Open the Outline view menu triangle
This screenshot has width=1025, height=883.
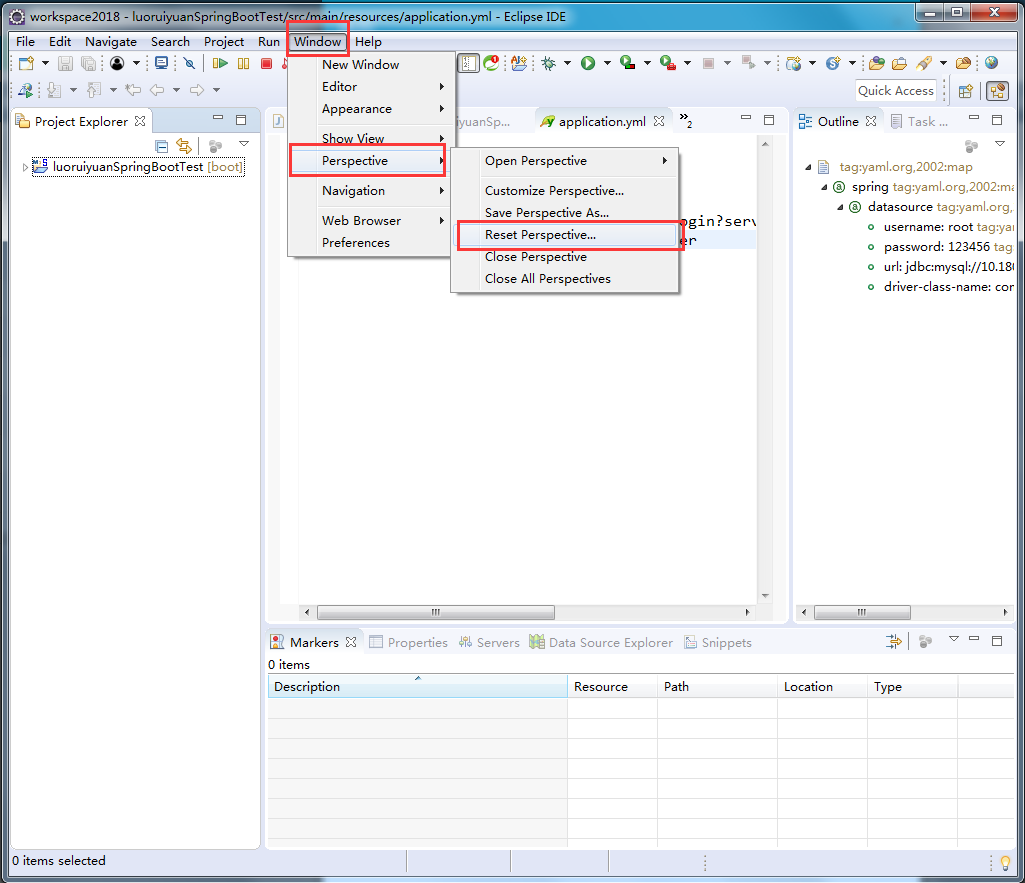1000,144
